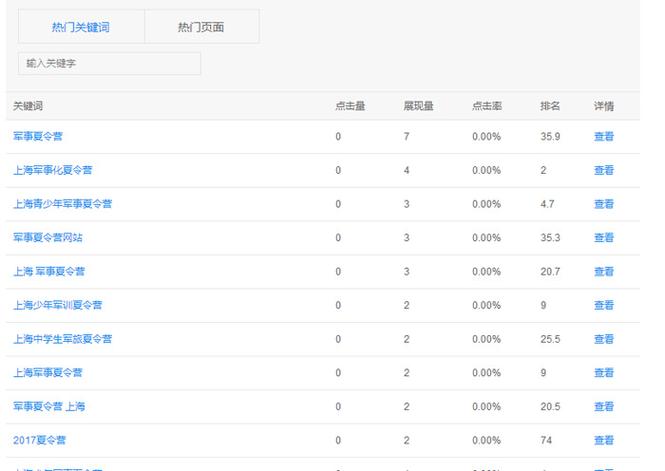Click 查看 in the 2017夏令营 row
Viewport: 665px width, 471px height.
[603, 440]
